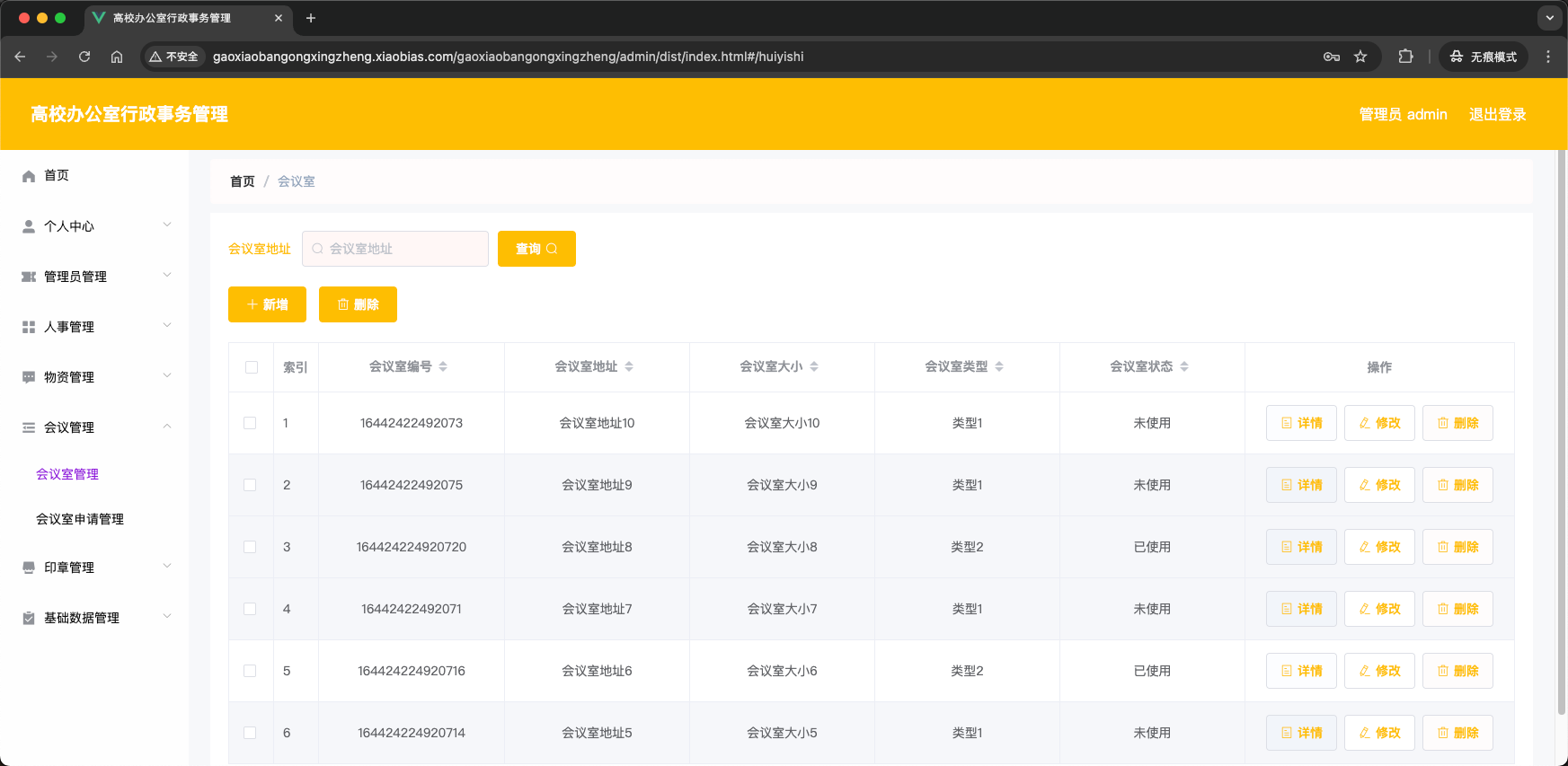
Task: Click the 会议室 breadcrumb item
Action: tap(297, 181)
